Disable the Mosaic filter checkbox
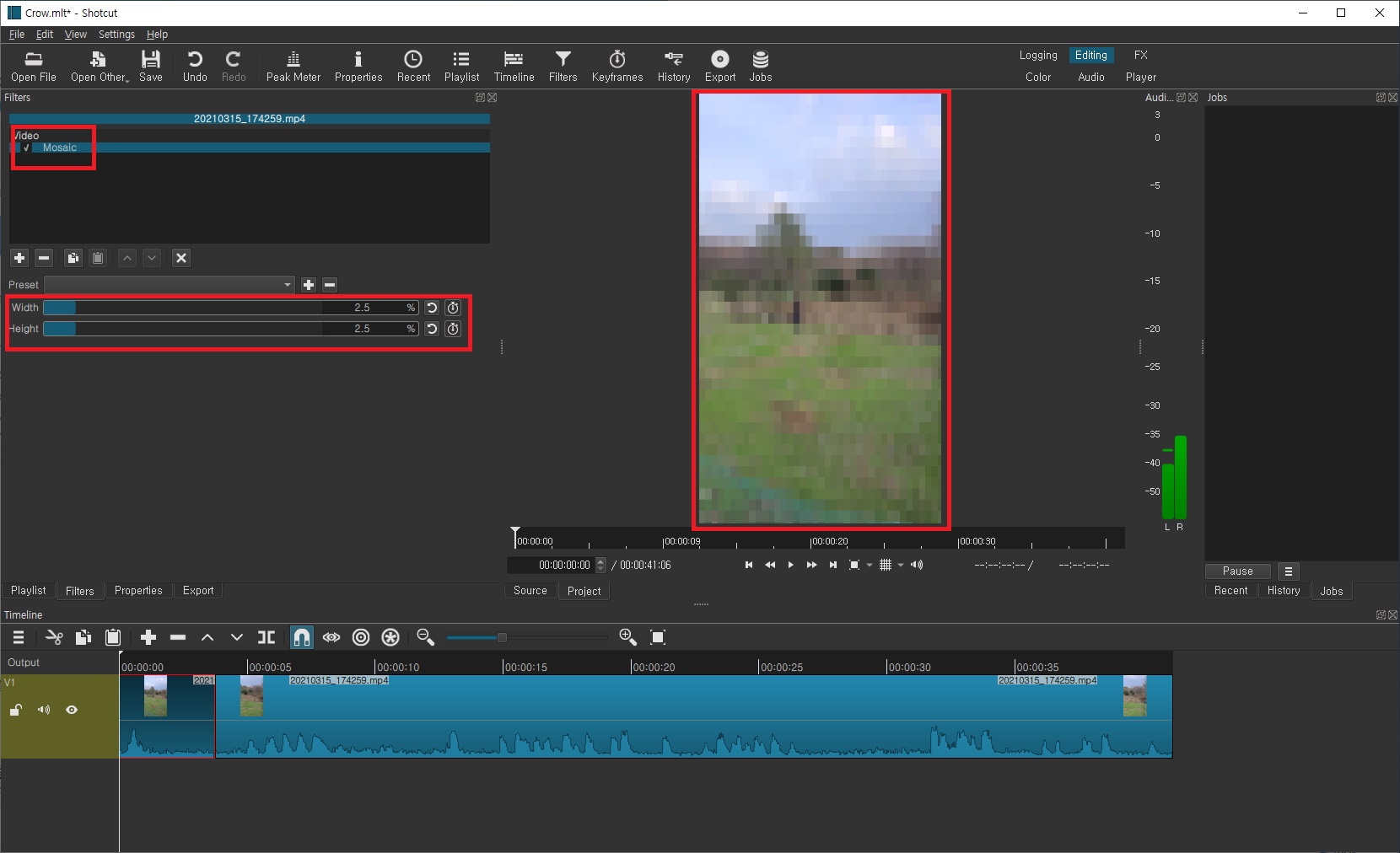This screenshot has width=1400, height=853. tap(26, 148)
